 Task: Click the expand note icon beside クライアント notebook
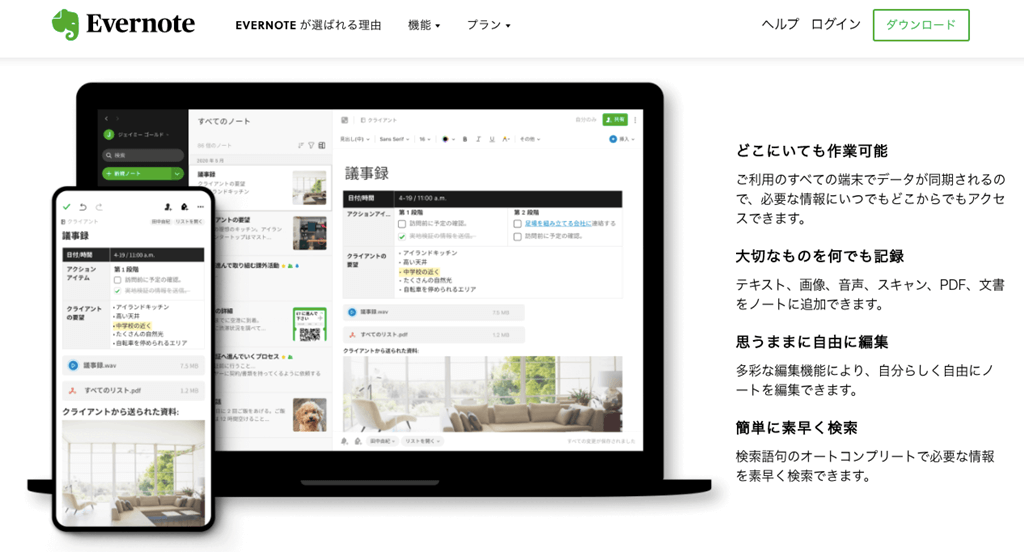345,120
